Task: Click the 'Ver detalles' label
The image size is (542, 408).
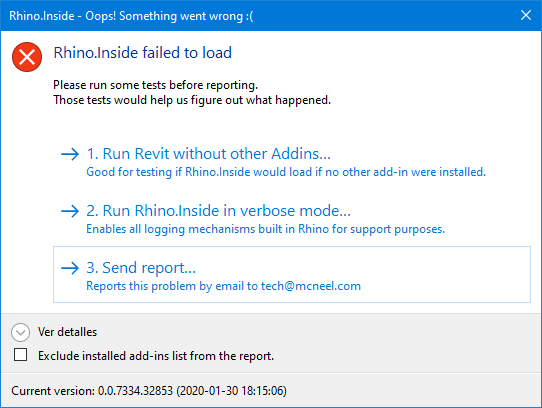Action: [x=67, y=332]
